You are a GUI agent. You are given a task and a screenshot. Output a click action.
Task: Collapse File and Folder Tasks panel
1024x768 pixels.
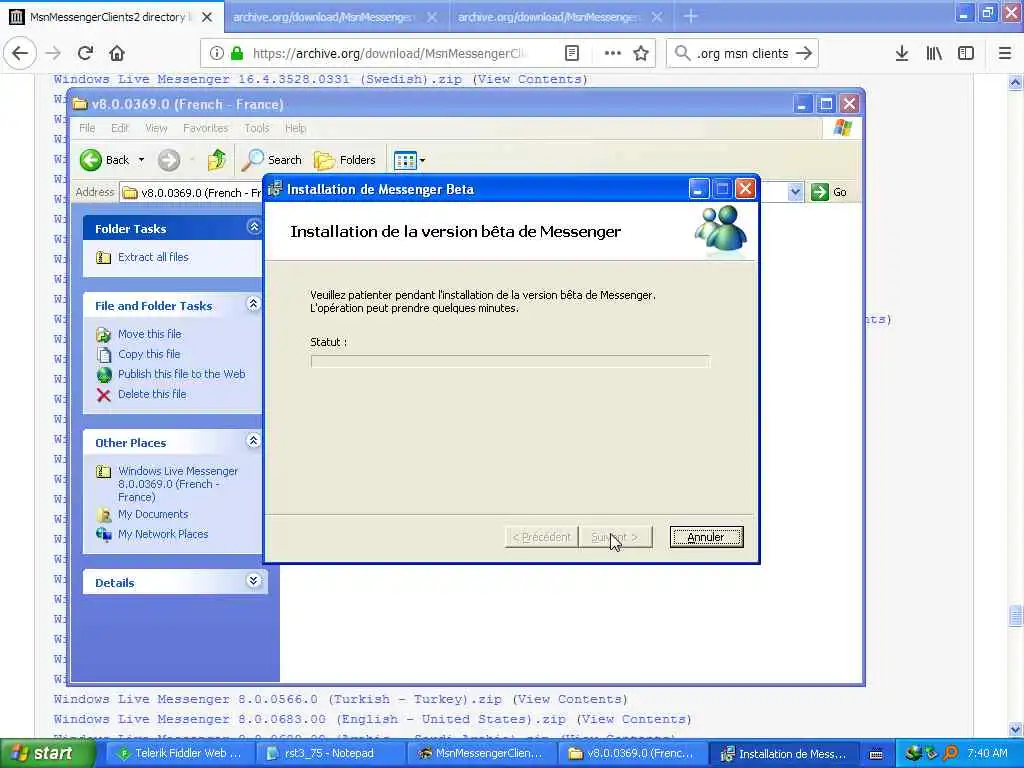253,304
